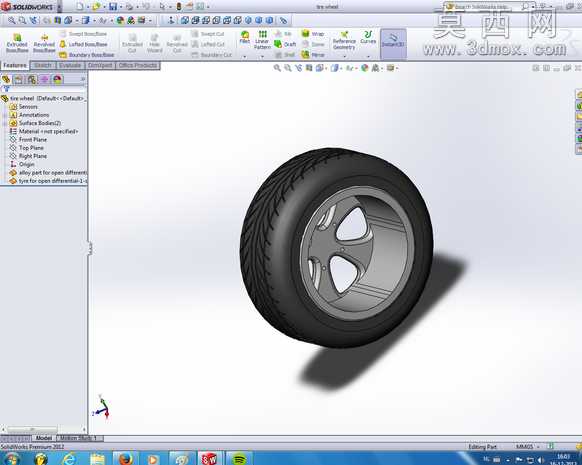Select the Fillet tool
The height and width of the screenshot is (465, 582).
[x=245, y=37]
